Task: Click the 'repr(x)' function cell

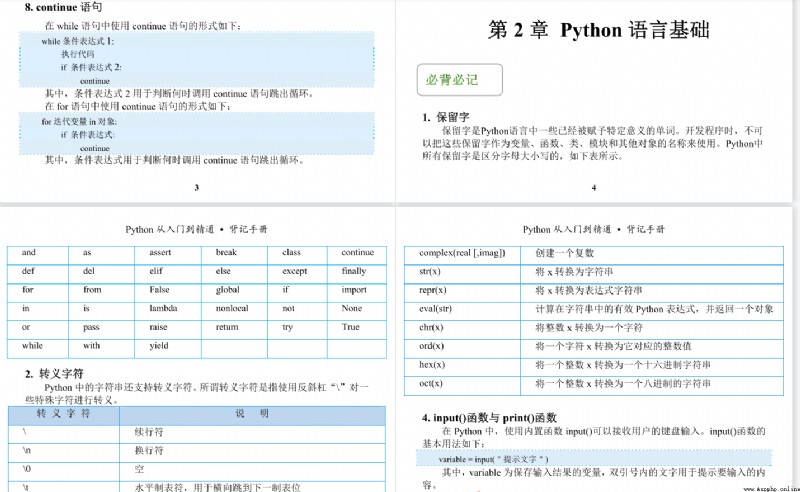Action: point(462,293)
